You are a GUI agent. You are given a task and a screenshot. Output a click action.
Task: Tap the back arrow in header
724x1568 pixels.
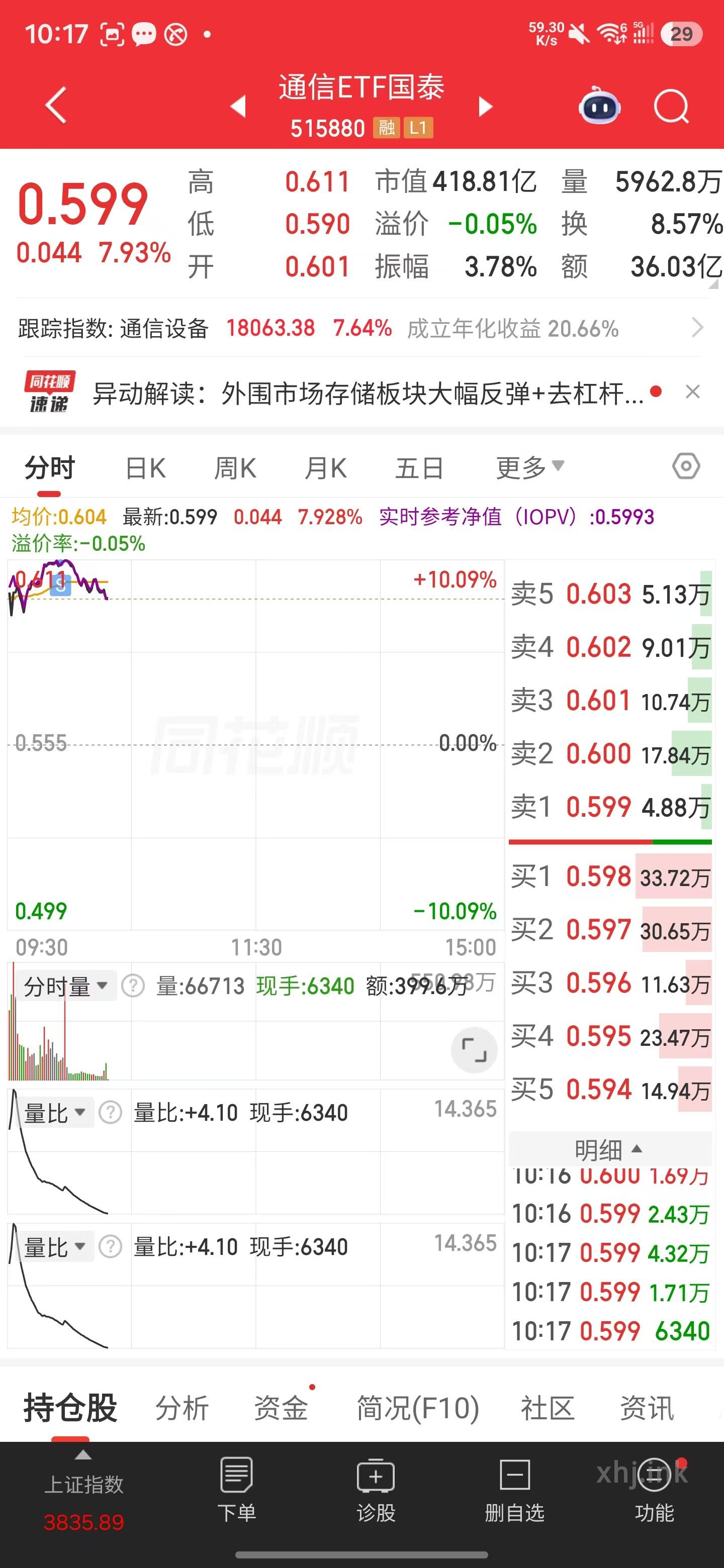tap(55, 106)
